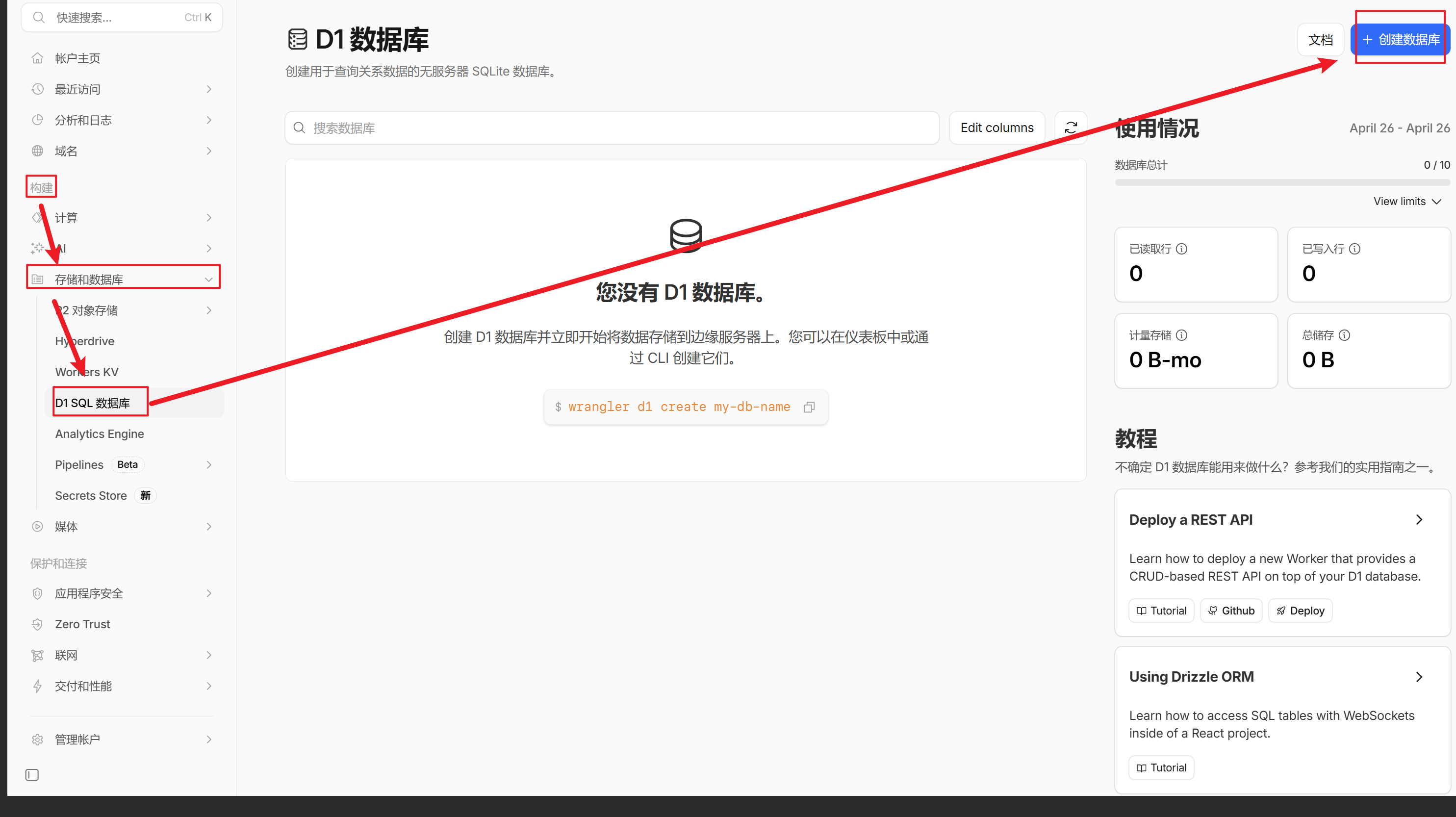
Task: Open Hyperdrive in the sidebar
Action: tap(84, 341)
